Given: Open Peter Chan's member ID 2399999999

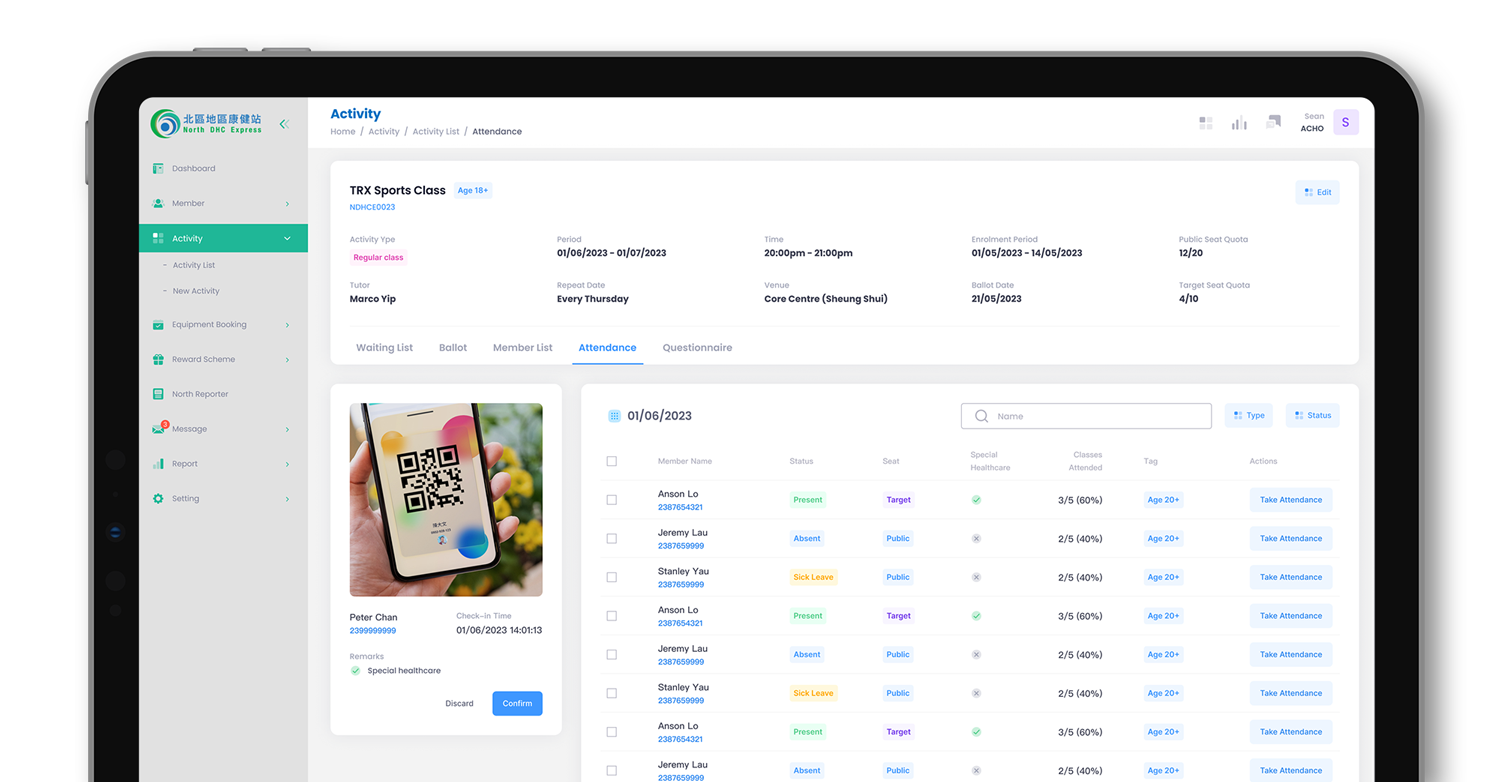Looking at the screenshot, I should tap(372, 631).
